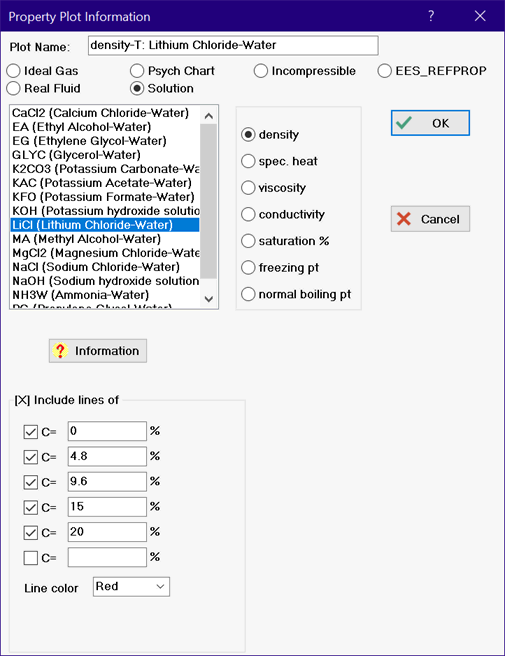Viewport: 505px width, 656px height.
Task: Select EG (Ethylene Glycol-Water) in the list
Action: click(89, 141)
